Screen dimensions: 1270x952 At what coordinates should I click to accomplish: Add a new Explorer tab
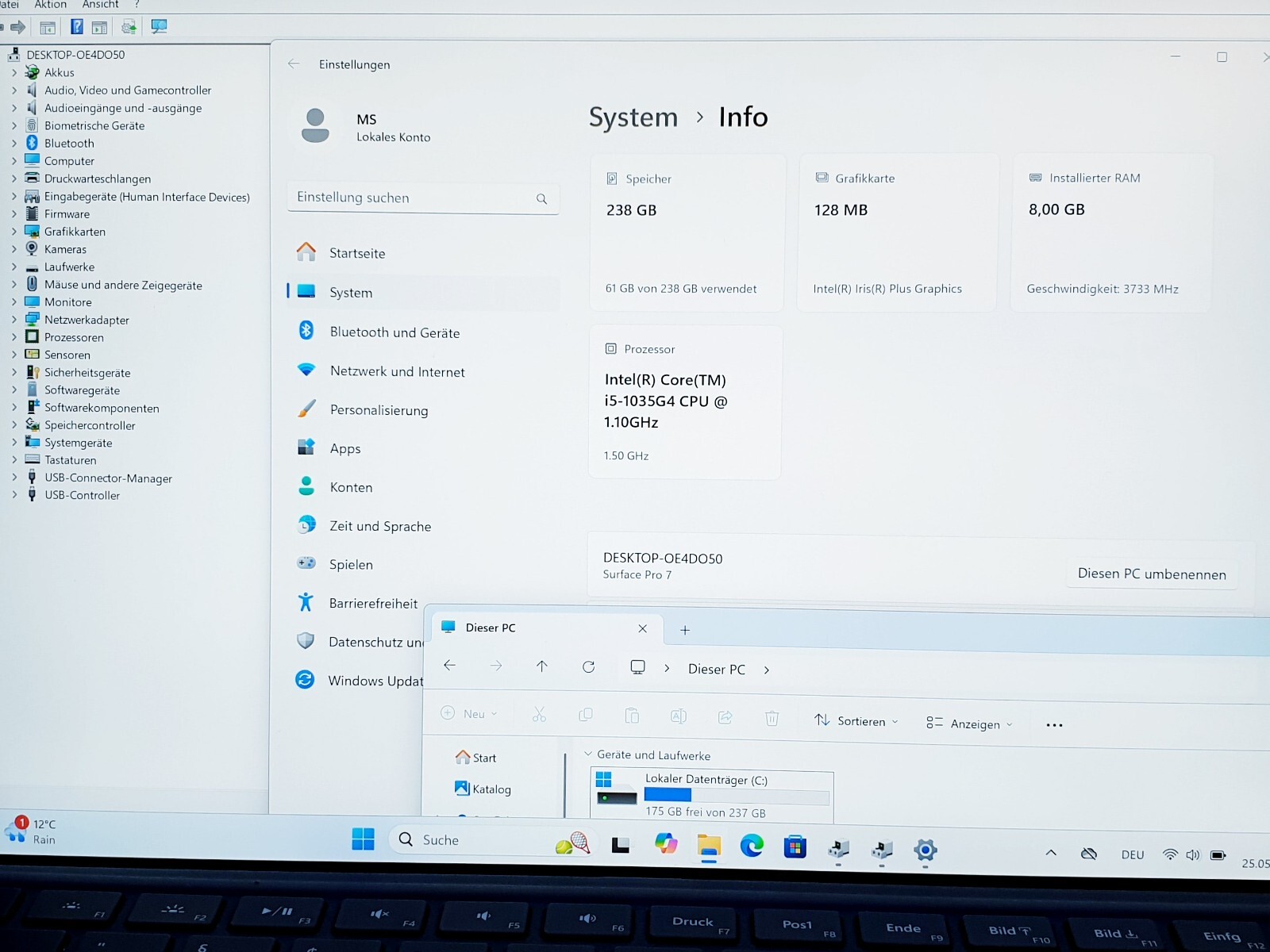point(685,630)
